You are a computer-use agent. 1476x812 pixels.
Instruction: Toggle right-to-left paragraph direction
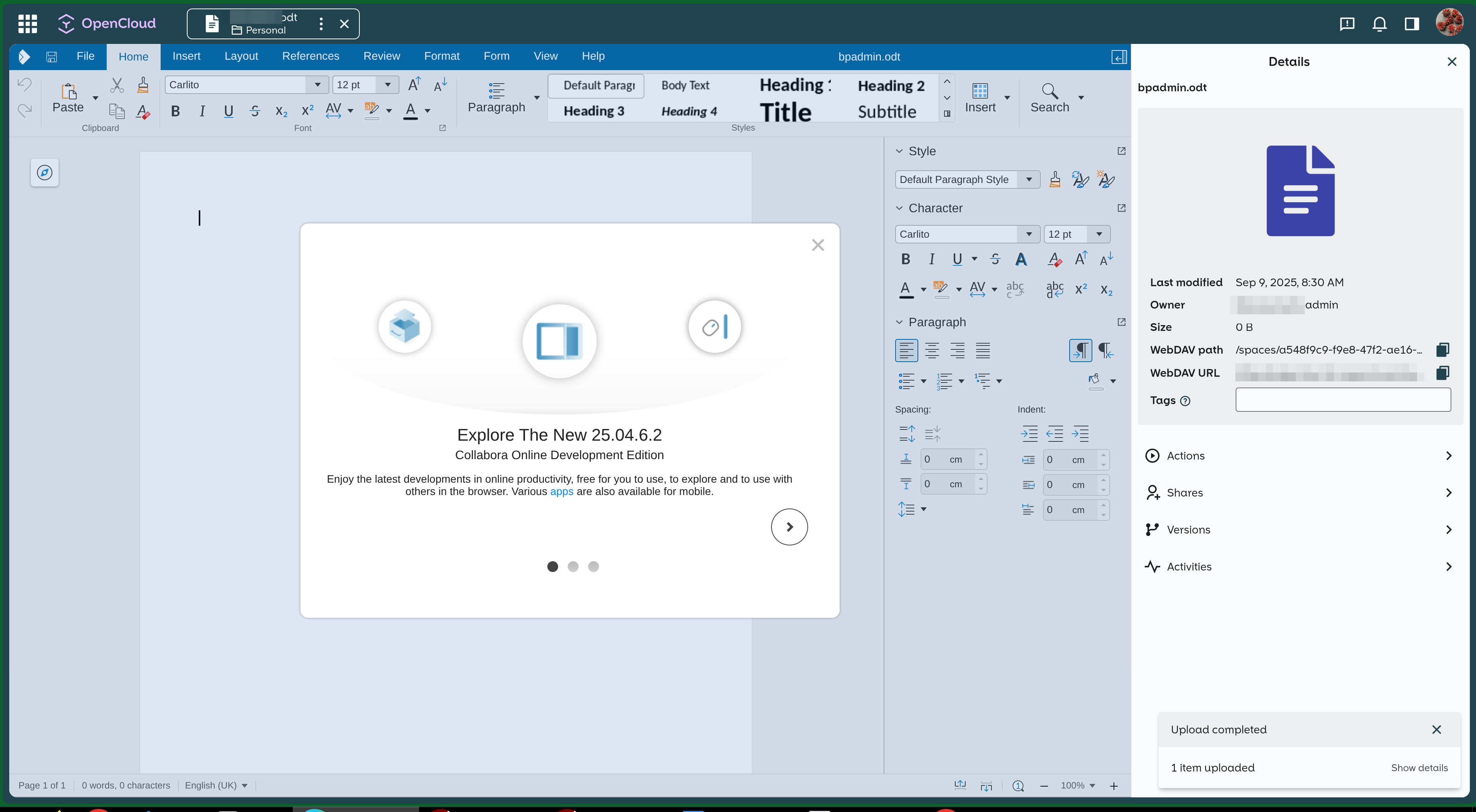[1105, 350]
